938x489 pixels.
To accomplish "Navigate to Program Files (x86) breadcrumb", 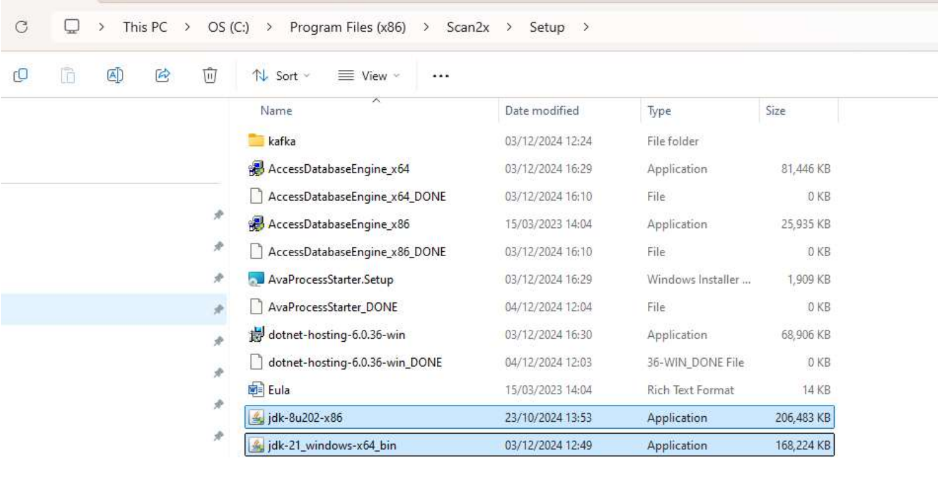I will click(351, 27).
